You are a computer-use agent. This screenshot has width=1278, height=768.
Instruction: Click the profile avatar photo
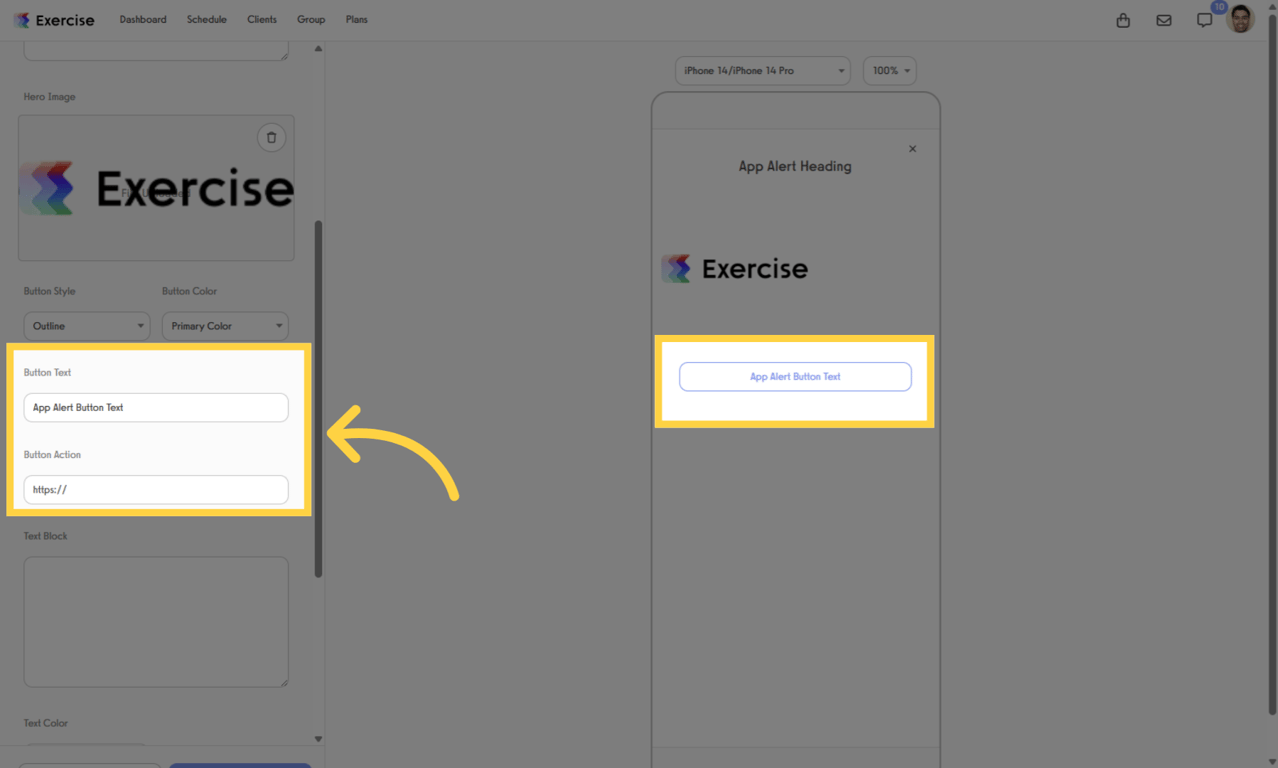tap(1240, 18)
